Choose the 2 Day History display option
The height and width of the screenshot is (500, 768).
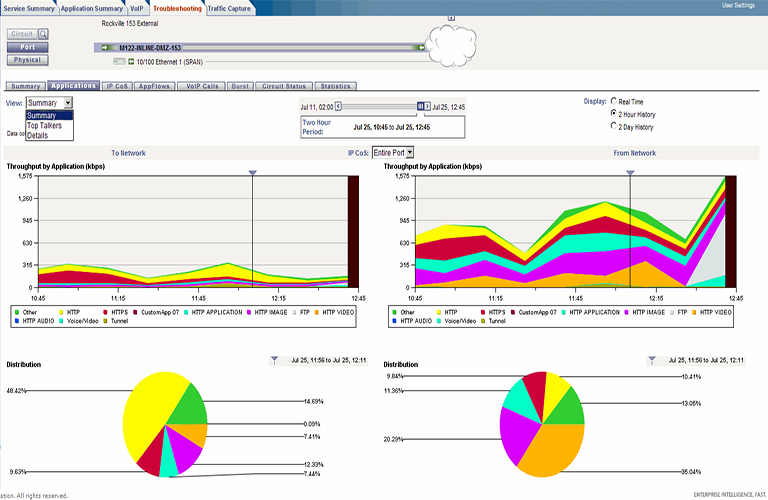coord(613,127)
